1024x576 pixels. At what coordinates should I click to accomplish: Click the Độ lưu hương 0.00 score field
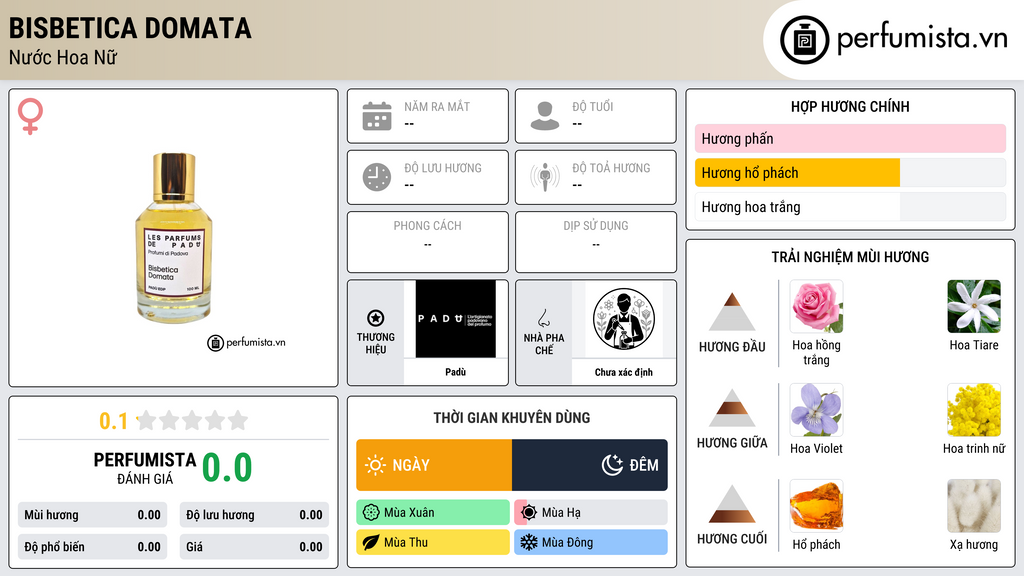(254, 515)
